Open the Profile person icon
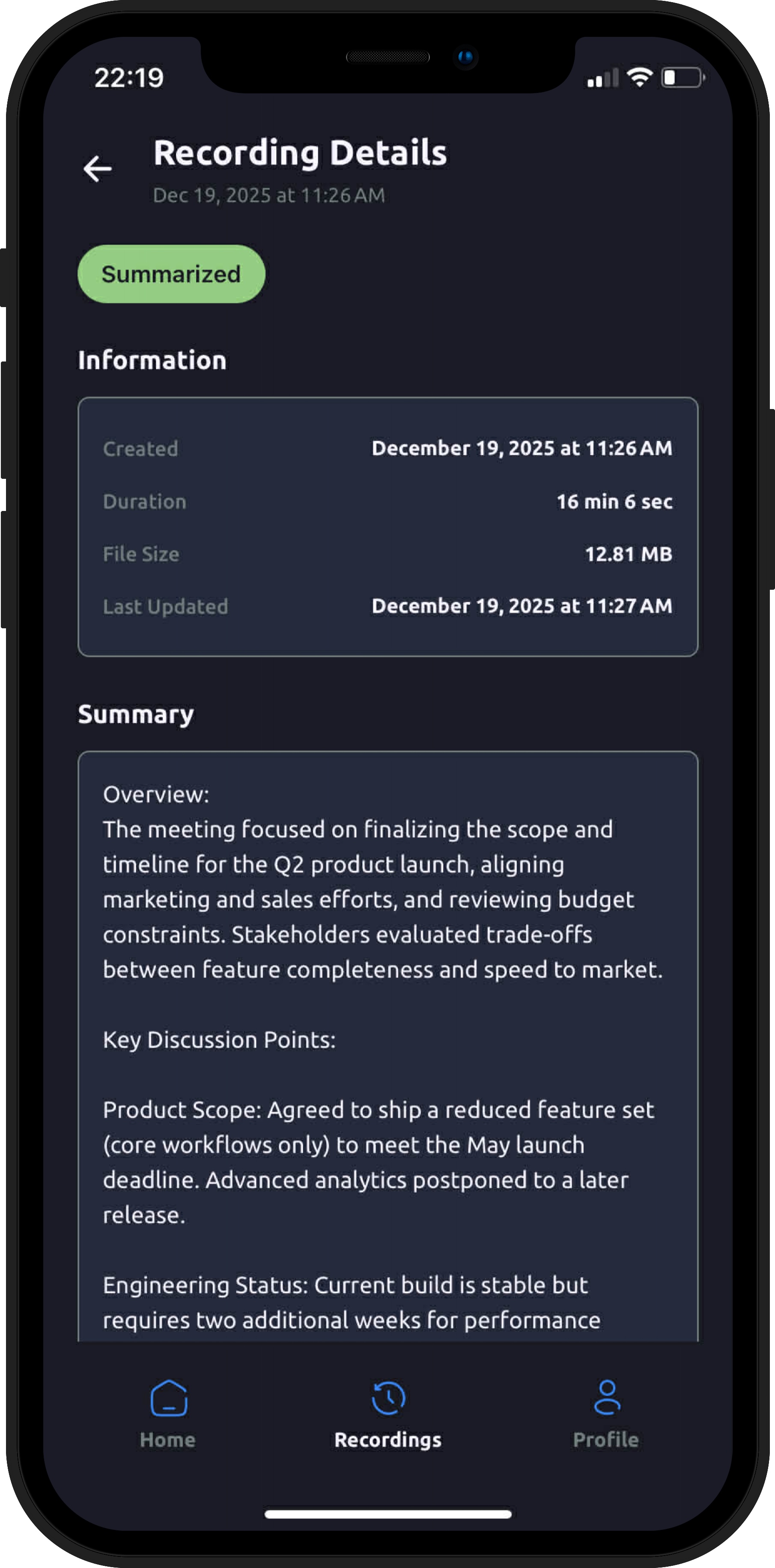 pyautogui.click(x=606, y=1398)
